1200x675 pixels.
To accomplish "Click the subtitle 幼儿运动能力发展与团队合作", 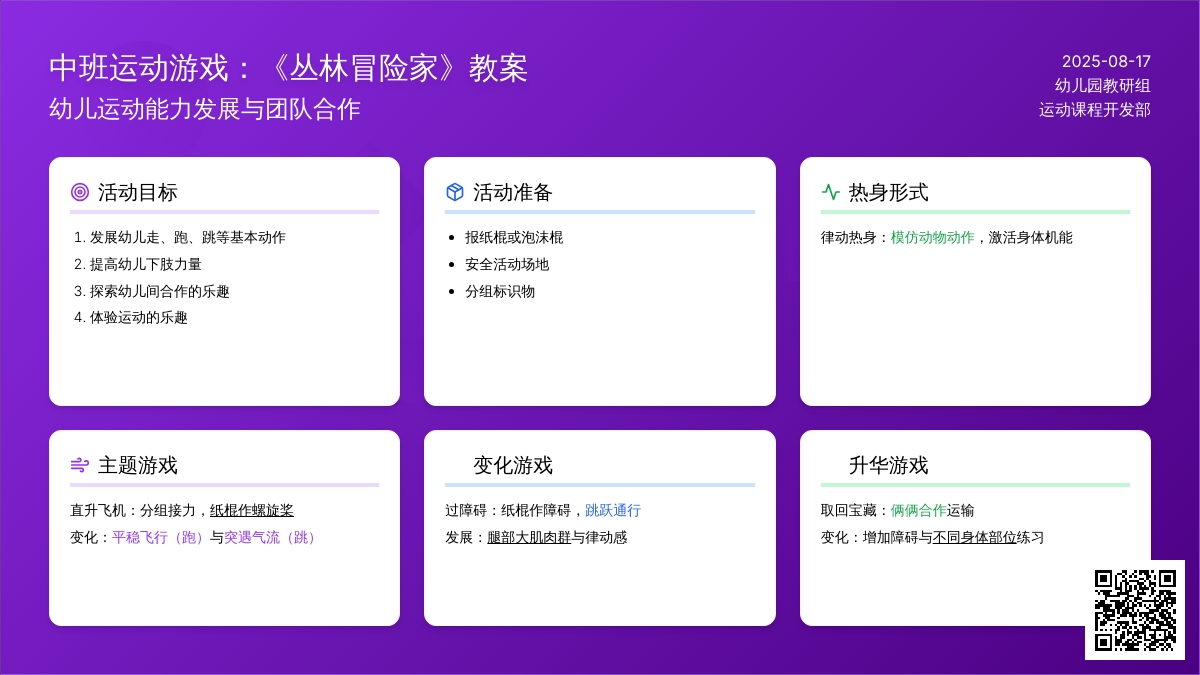I will (x=205, y=109).
